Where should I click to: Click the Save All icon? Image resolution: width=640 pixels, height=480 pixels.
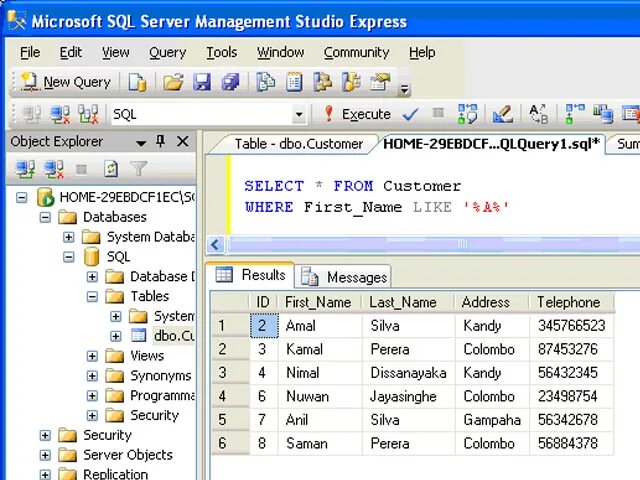(231, 82)
